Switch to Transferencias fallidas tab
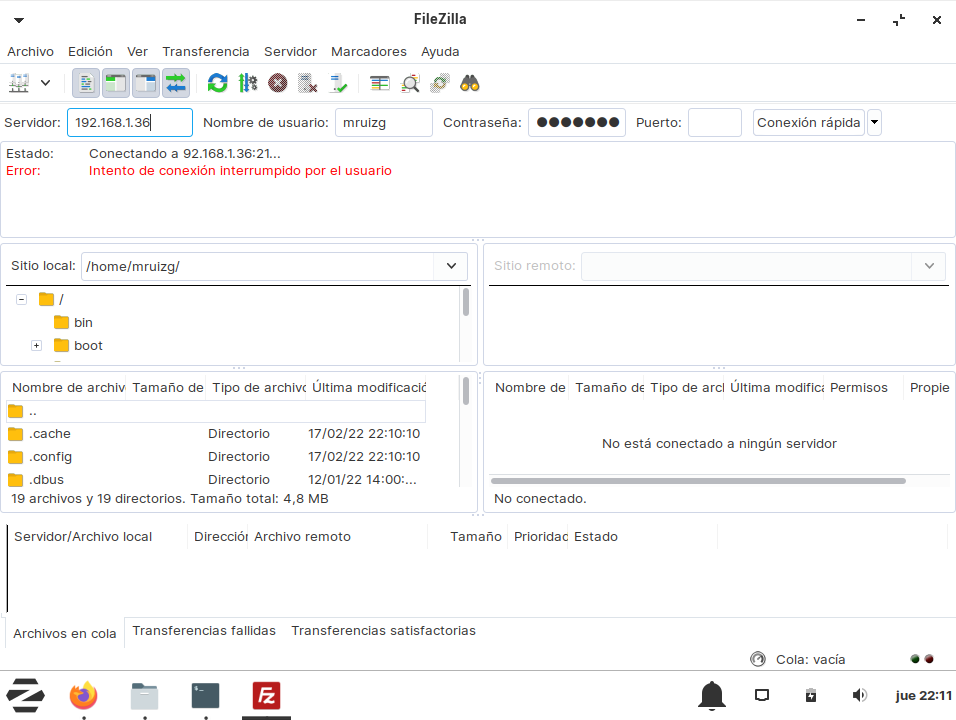 [x=204, y=631]
